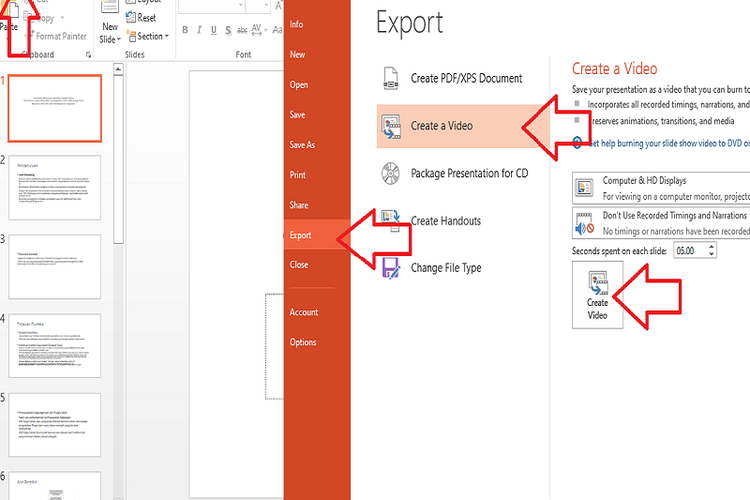Increase seconds spent on each slide

[x=711, y=246]
